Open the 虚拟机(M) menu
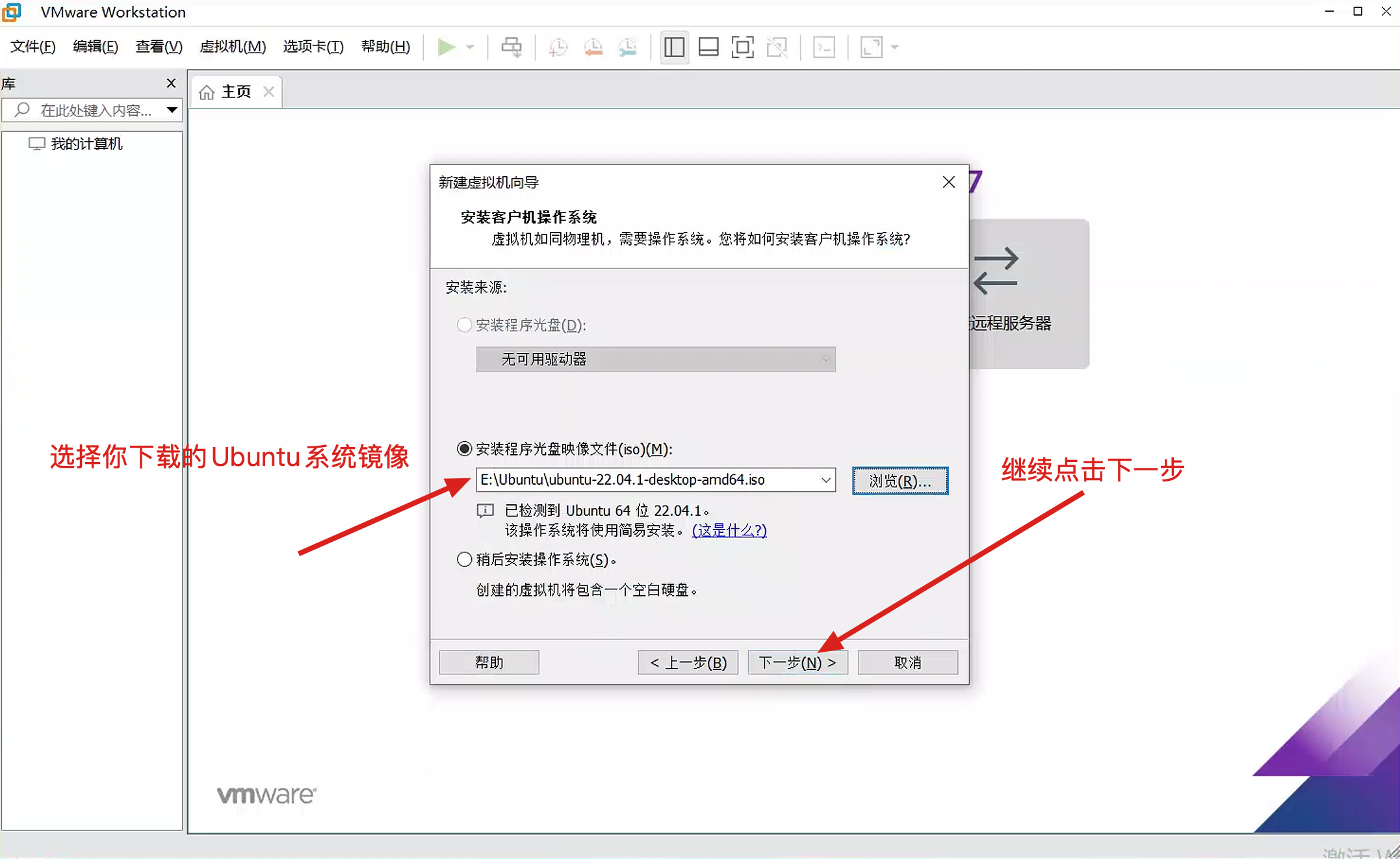The image size is (1400, 859). tap(233, 46)
